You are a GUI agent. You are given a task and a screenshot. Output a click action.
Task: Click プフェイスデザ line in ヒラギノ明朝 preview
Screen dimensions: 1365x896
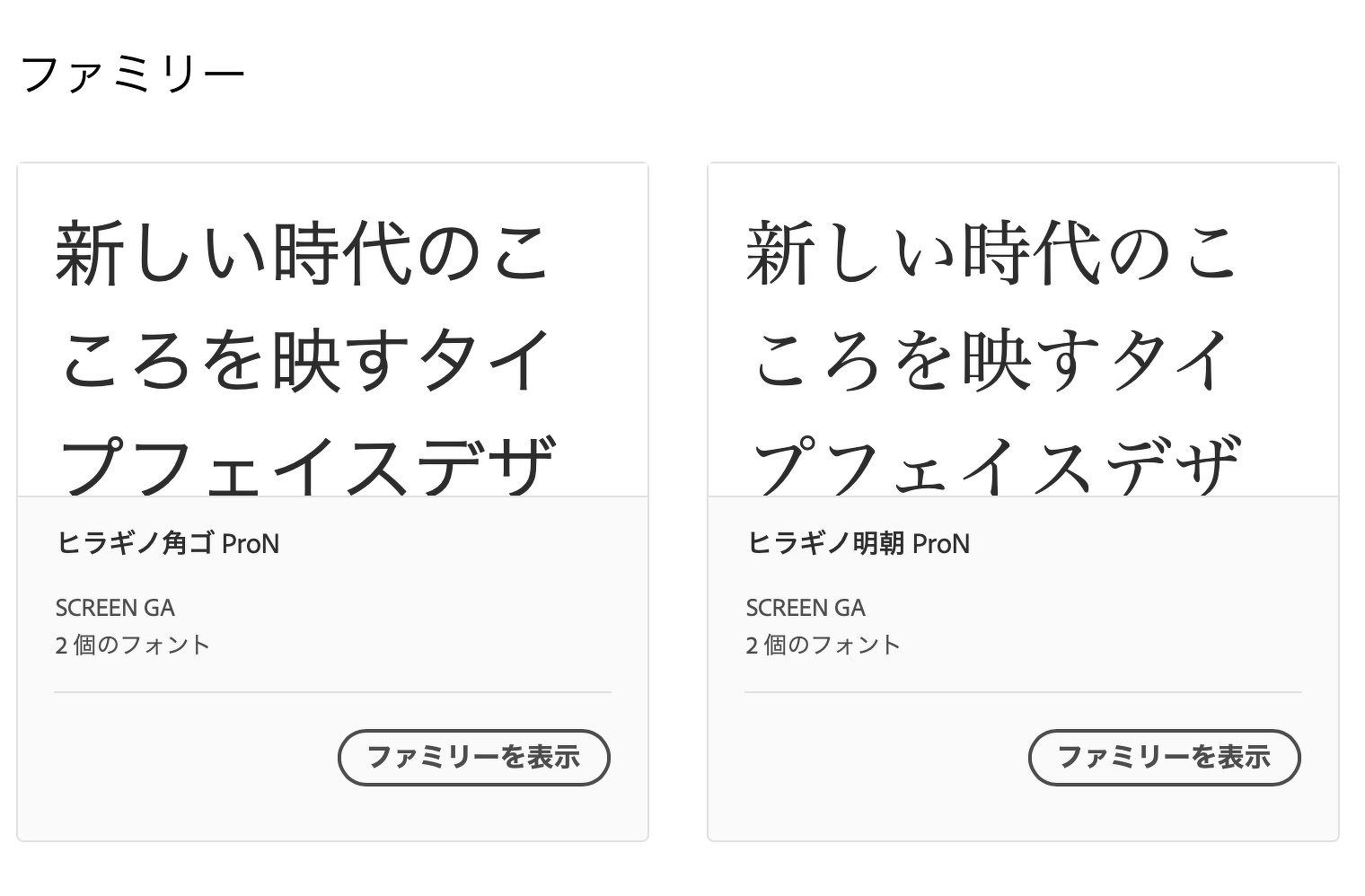click(x=997, y=465)
